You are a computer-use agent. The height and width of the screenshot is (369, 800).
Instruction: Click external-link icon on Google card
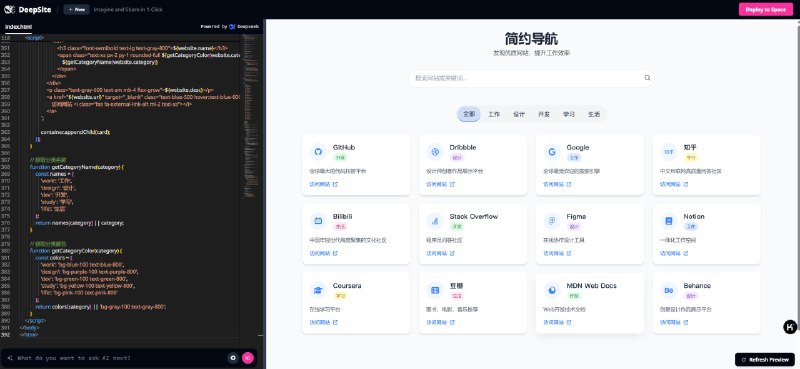coord(569,184)
